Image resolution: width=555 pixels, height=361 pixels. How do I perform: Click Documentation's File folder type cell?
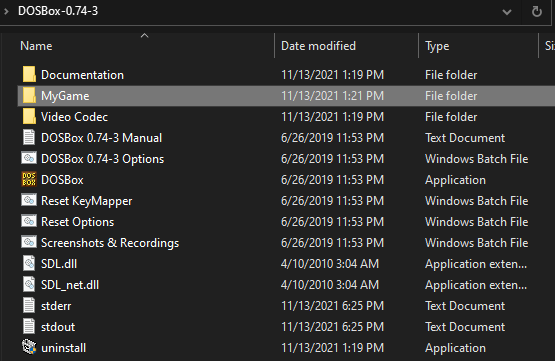click(451, 75)
